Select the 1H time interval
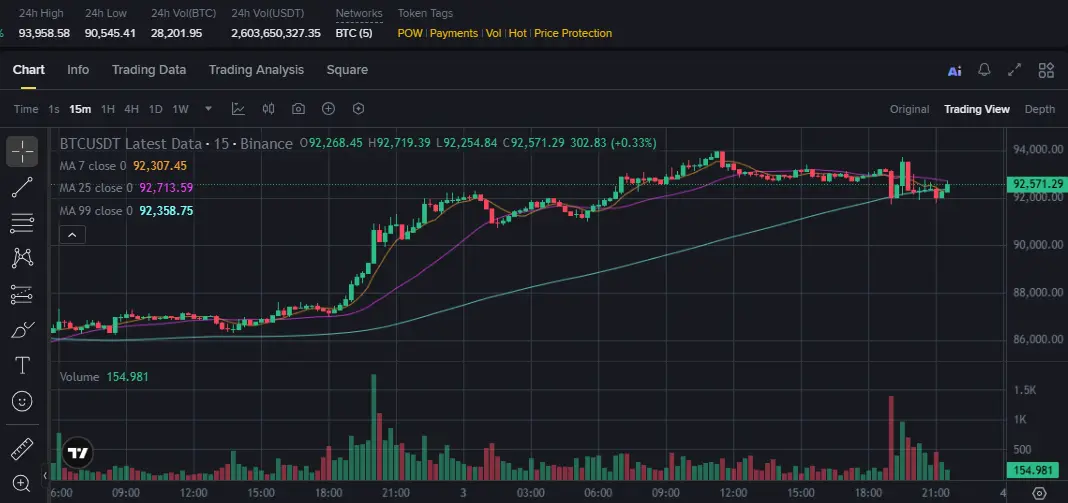Image resolution: width=1068 pixels, height=503 pixels. [108, 109]
